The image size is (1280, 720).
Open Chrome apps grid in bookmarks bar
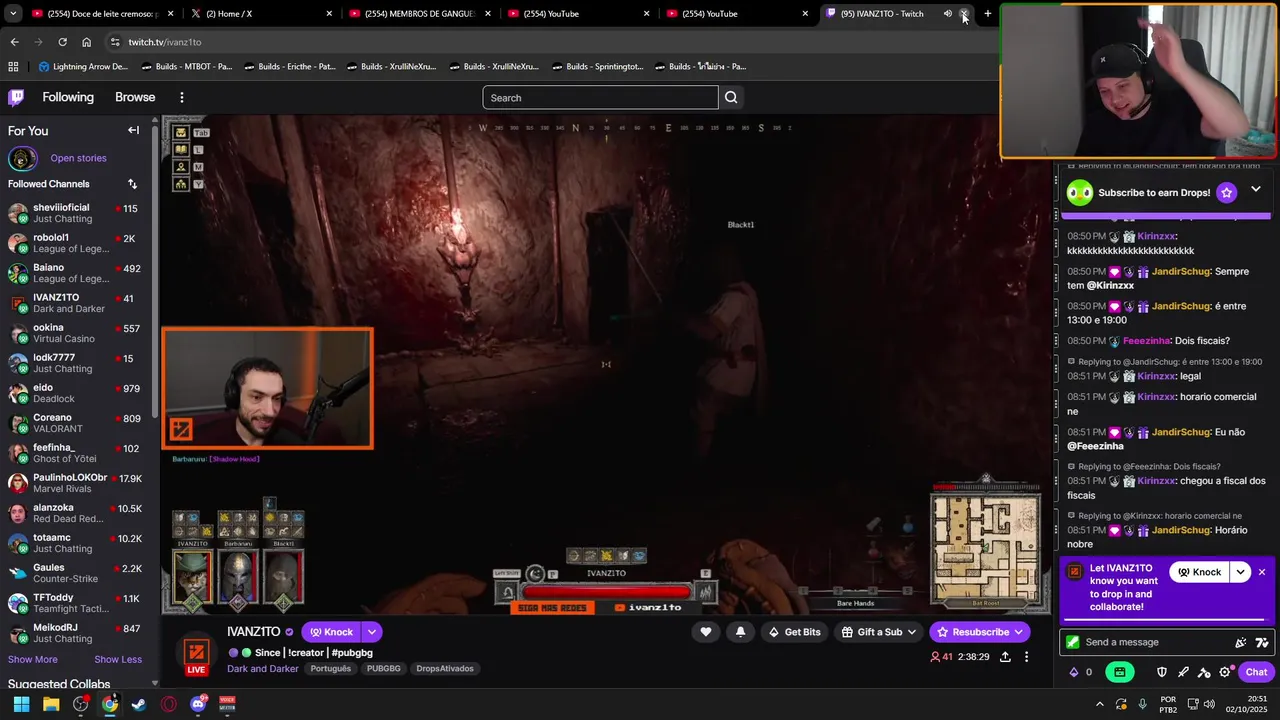click(x=13, y=66)
